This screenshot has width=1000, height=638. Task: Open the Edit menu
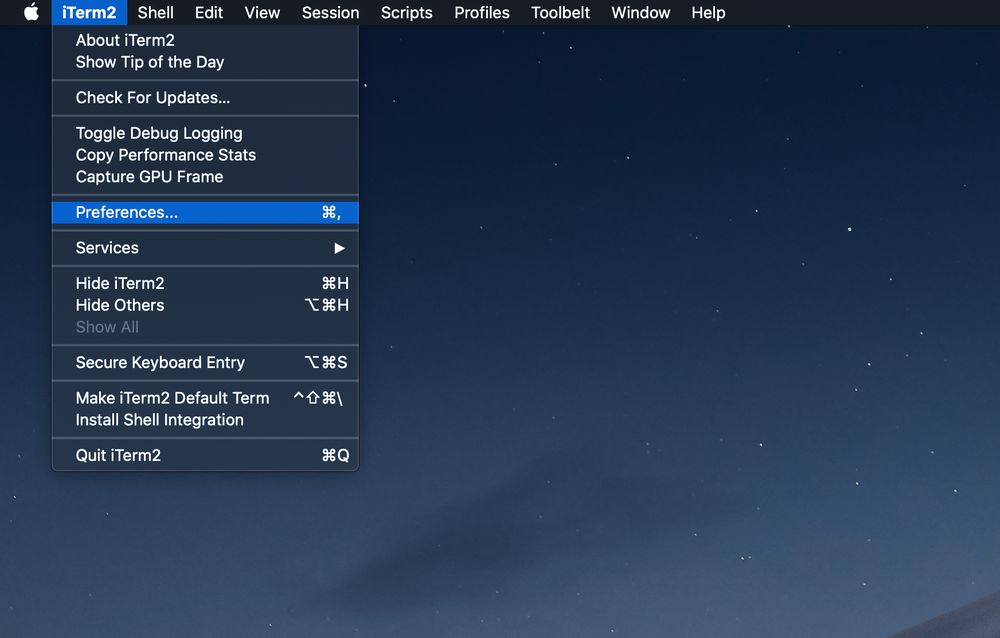[209, 12]
